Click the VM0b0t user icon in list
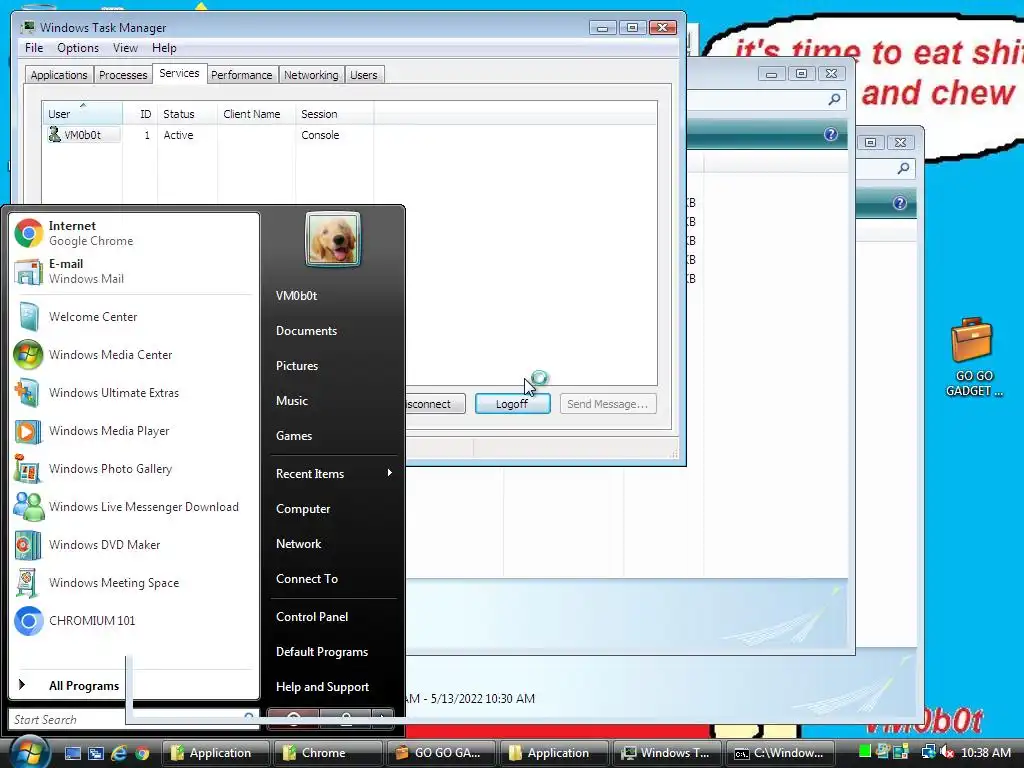Image resolution: width=1024 pixels, height=768 pixels. pos(54,135)
